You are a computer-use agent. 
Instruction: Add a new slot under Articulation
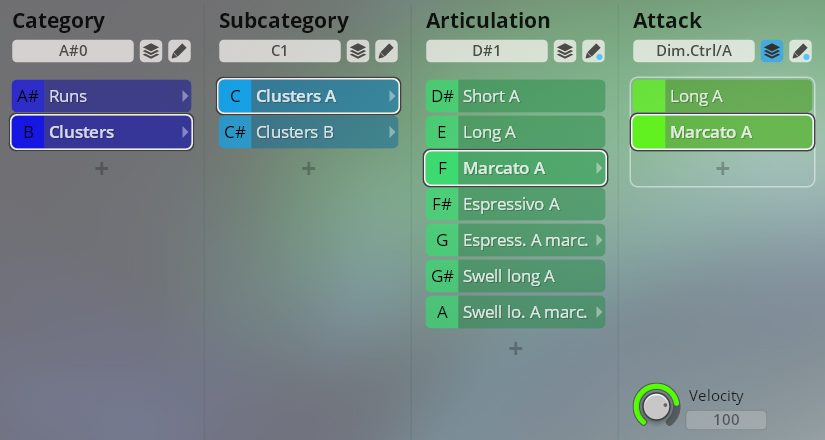[x=515, y=348]
